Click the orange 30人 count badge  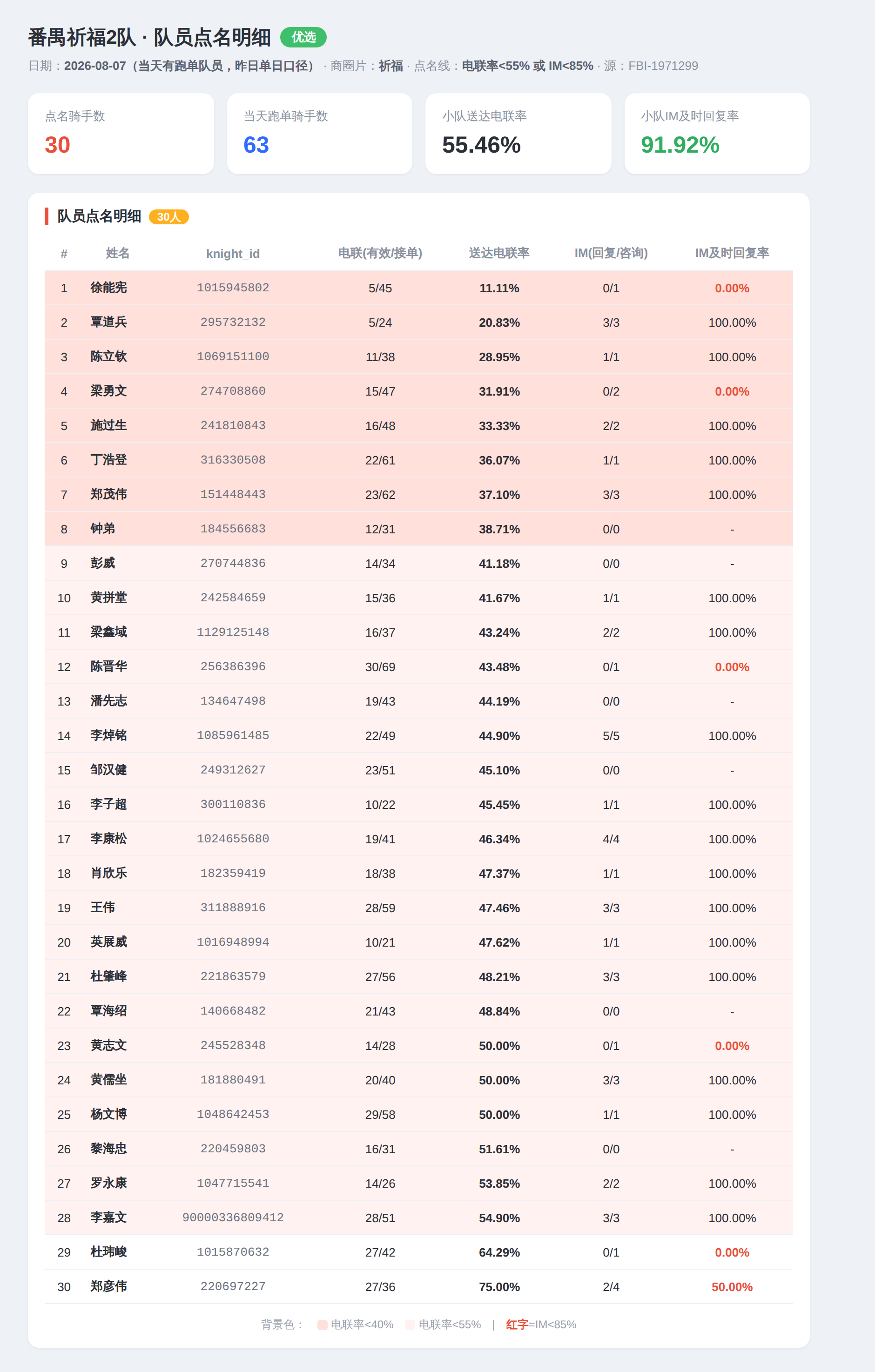point(168,217)
